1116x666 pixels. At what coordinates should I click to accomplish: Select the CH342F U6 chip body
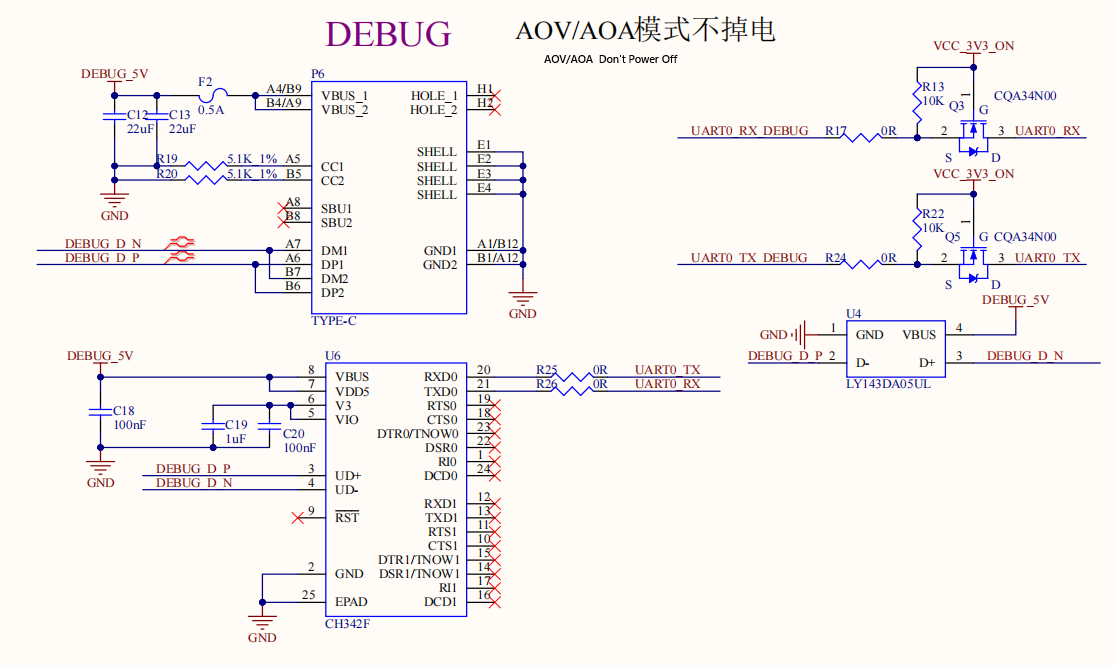[396, 490]
